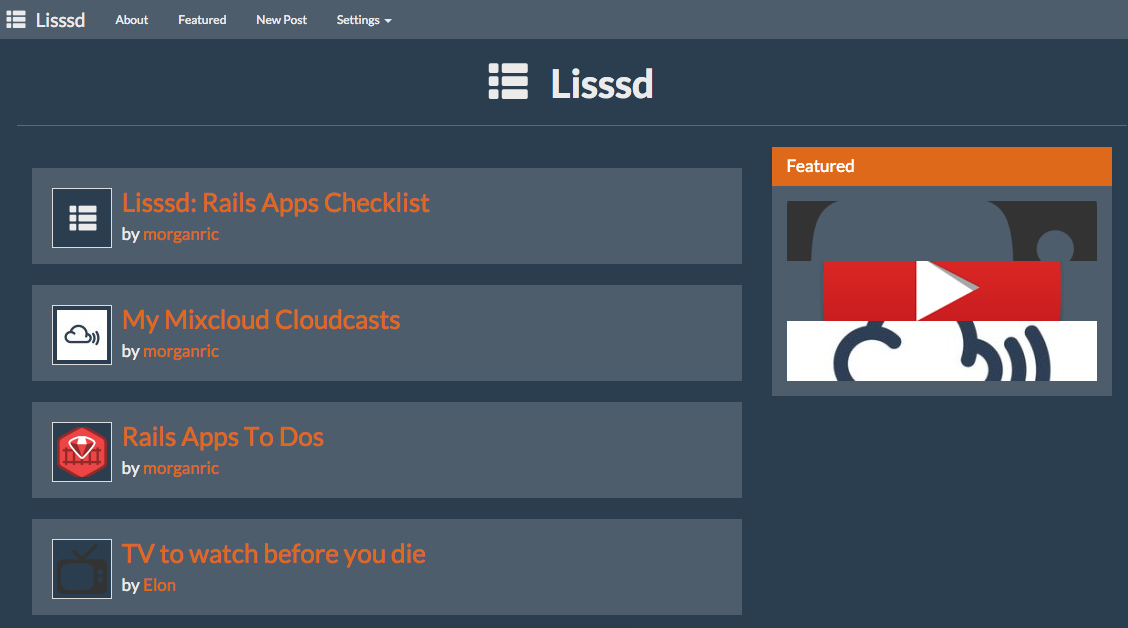The image size is (1128, 628).
Task: Click the YouTube play button in Featured panel
Action: coord(941,292)
